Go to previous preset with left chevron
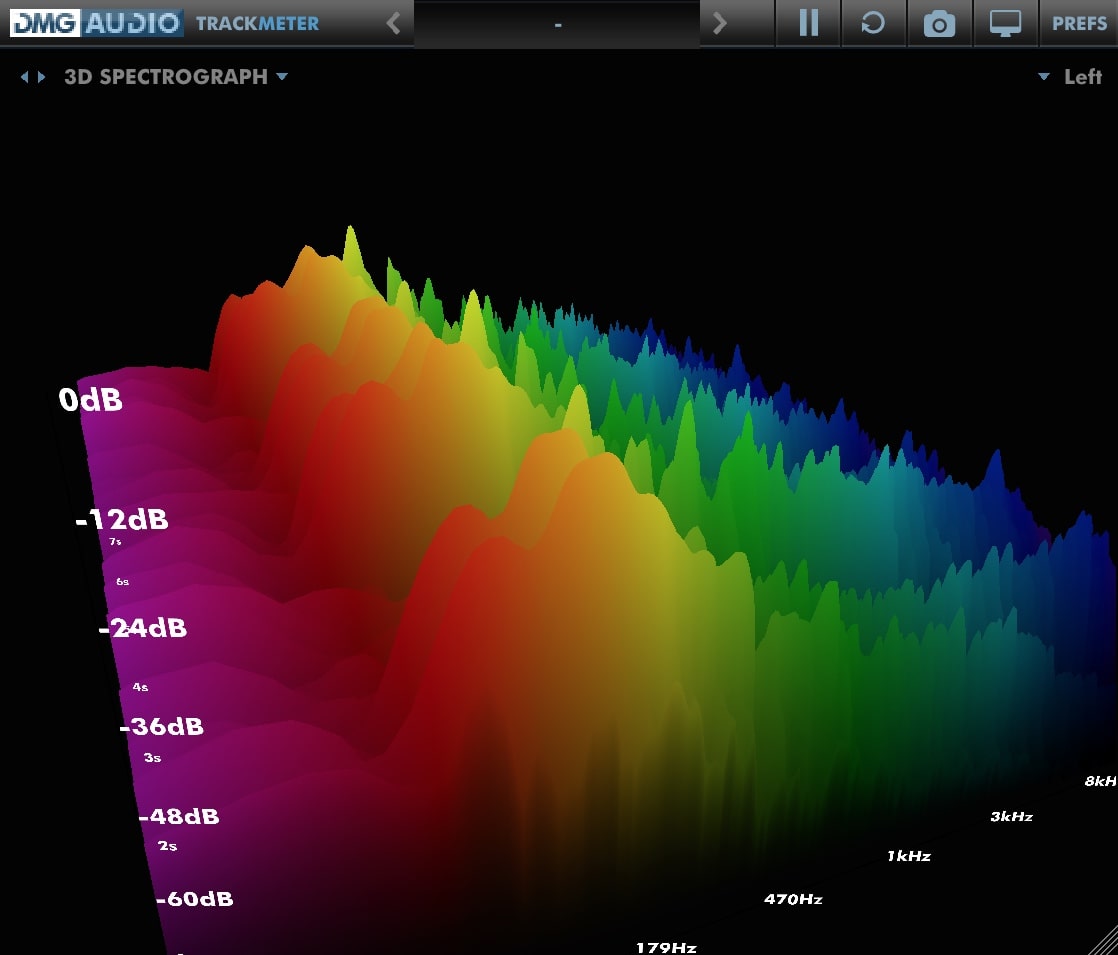Screen dimensions: 1118x955 (x=394, y=23)
